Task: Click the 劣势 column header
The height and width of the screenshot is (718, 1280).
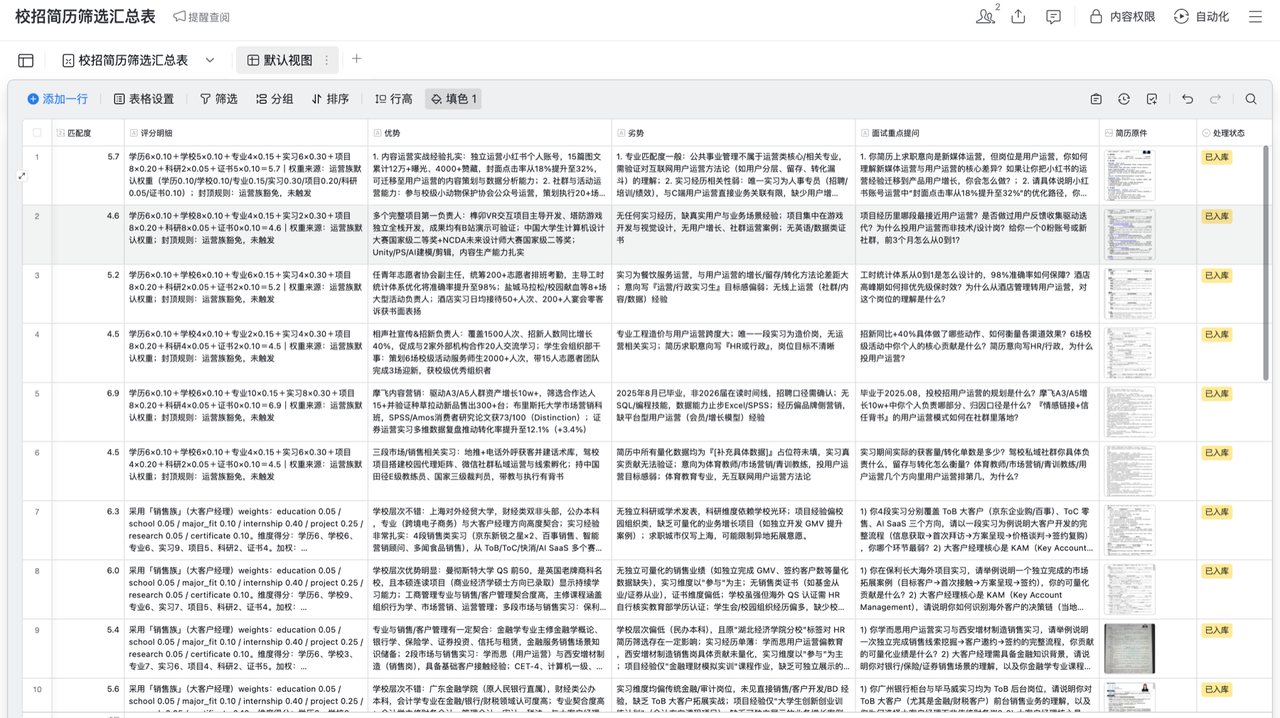Action: tap(733, 132)
